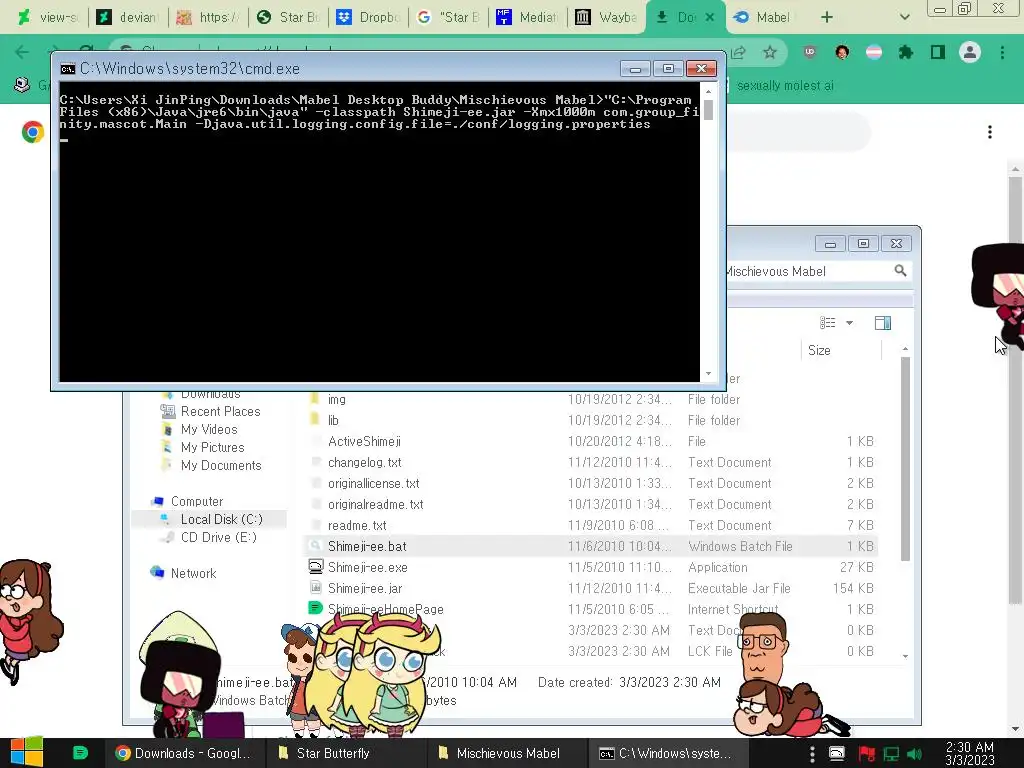Switch to Downloads - Google Chrome taskbar item

[183, 753]
